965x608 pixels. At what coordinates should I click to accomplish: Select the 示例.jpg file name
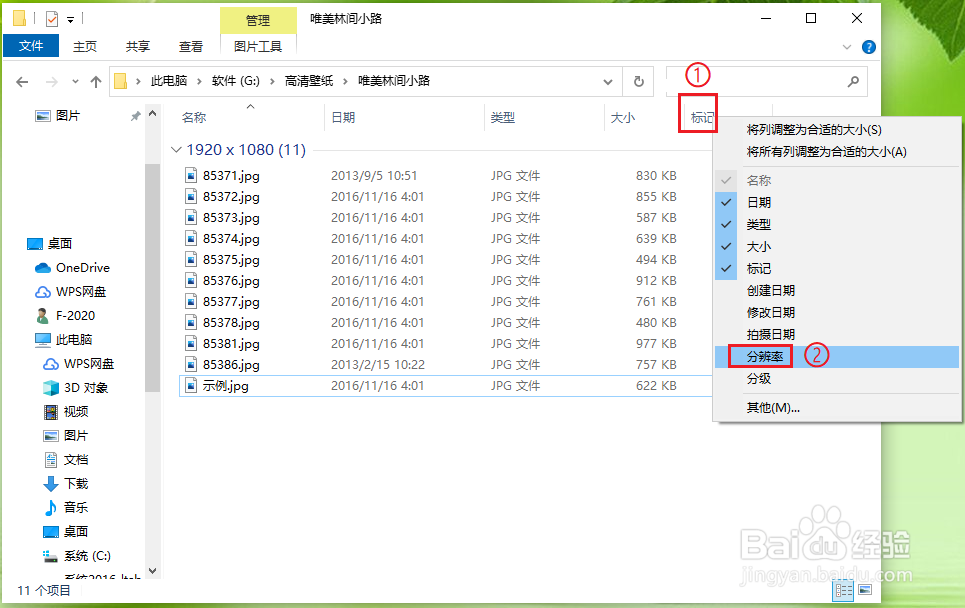(226, 386)
